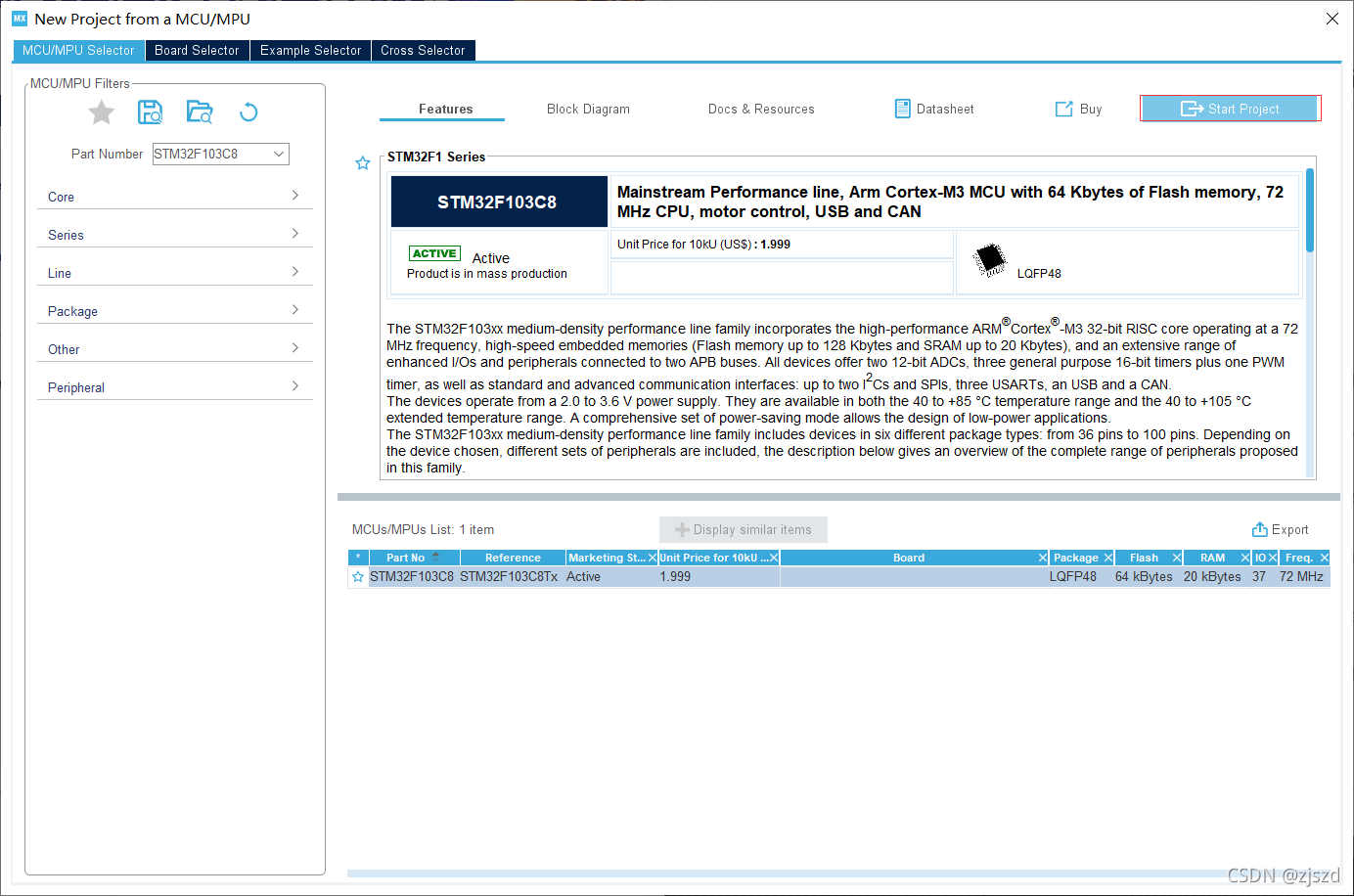The width and height of the screenshot is (1354, 896).
Task: Click the star column header in the MCU list
Action: tap(358, 558)
